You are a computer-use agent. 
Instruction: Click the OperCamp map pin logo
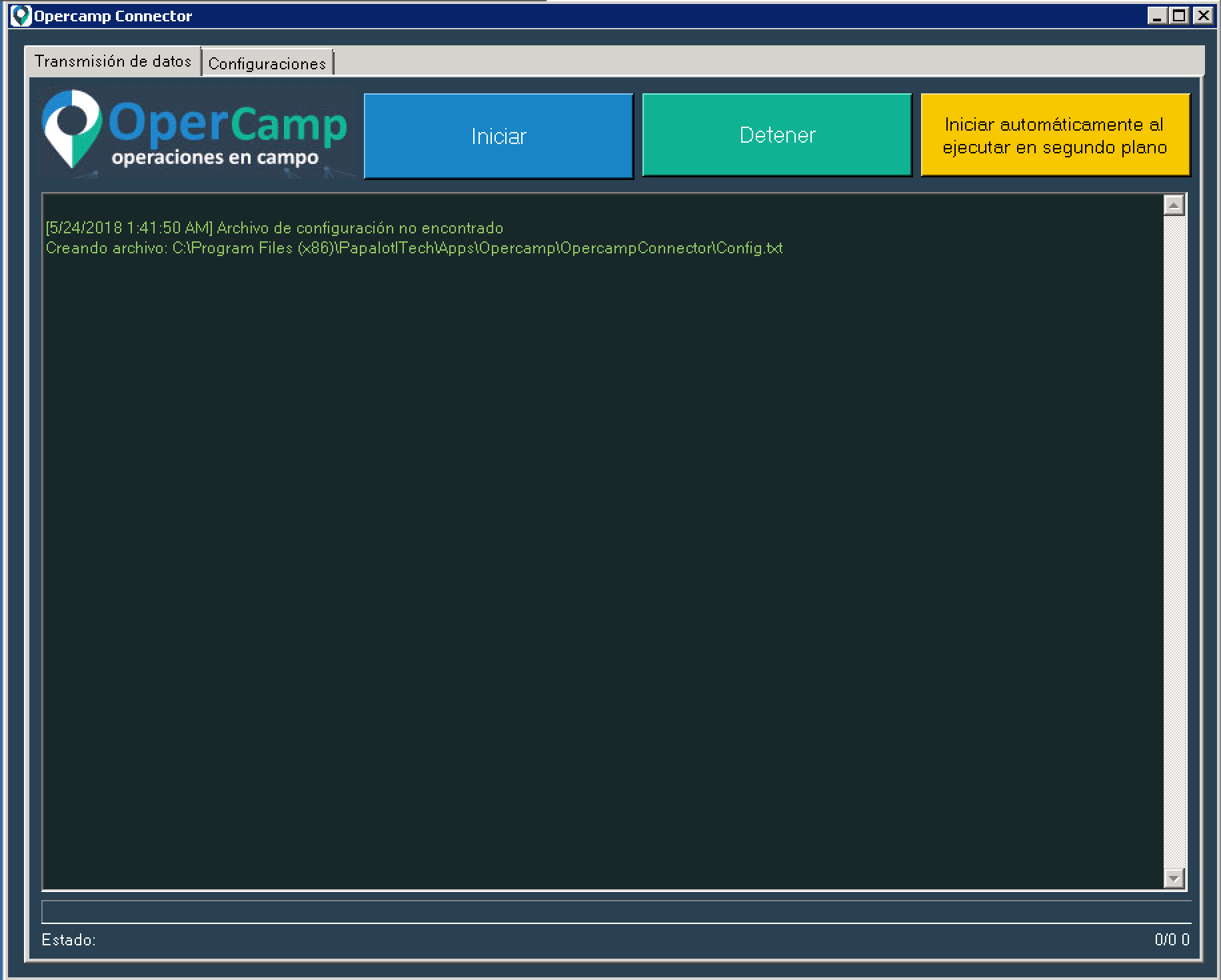tap(71, 128)
